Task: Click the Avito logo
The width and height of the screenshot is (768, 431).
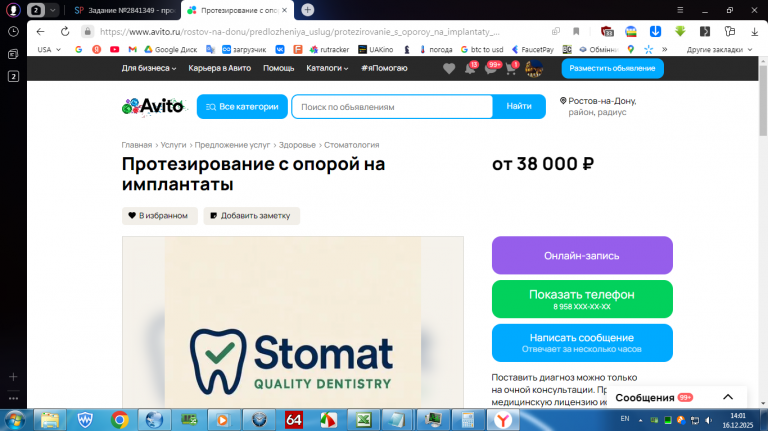Action: (x=153, y=106)
